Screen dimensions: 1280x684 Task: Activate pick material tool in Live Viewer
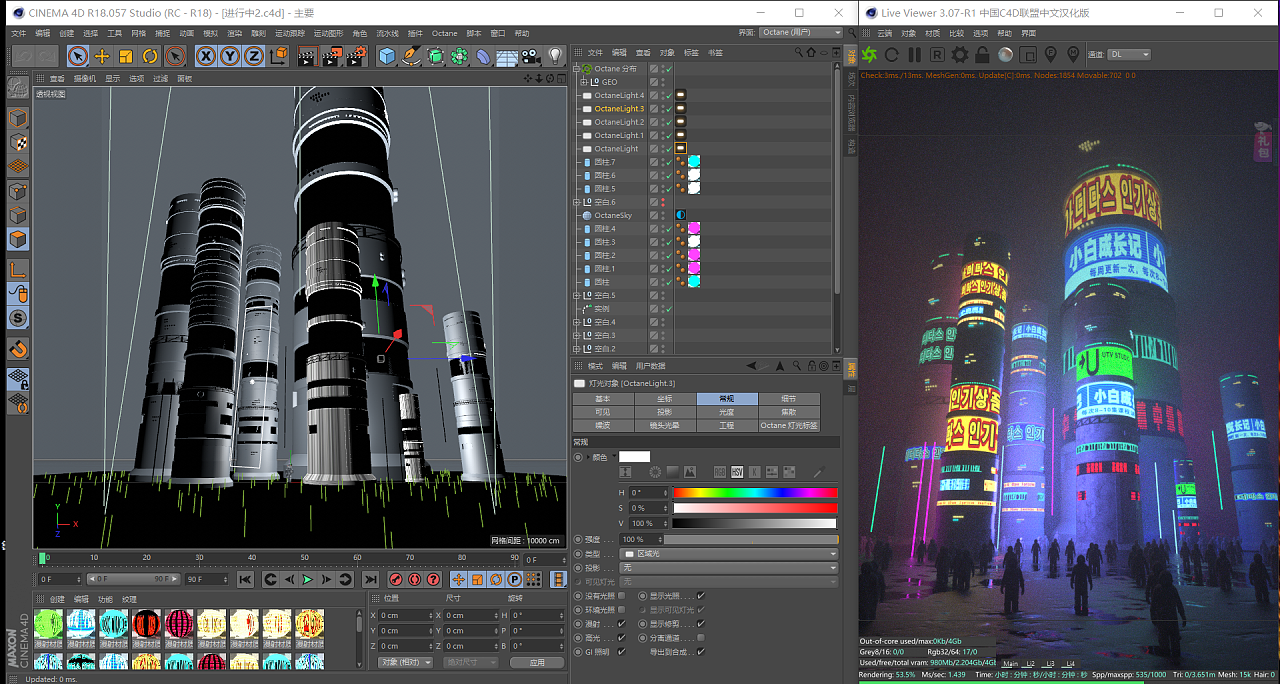coord(1073,54)
